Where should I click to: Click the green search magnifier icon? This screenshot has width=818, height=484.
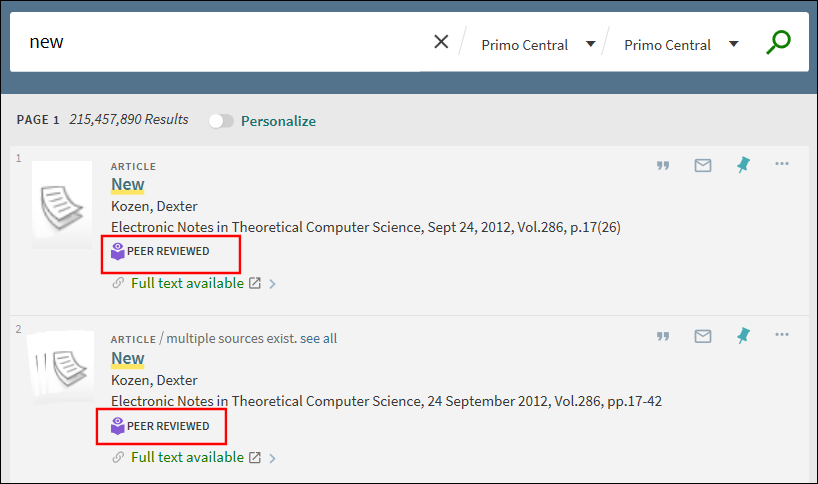coord(778,42)
